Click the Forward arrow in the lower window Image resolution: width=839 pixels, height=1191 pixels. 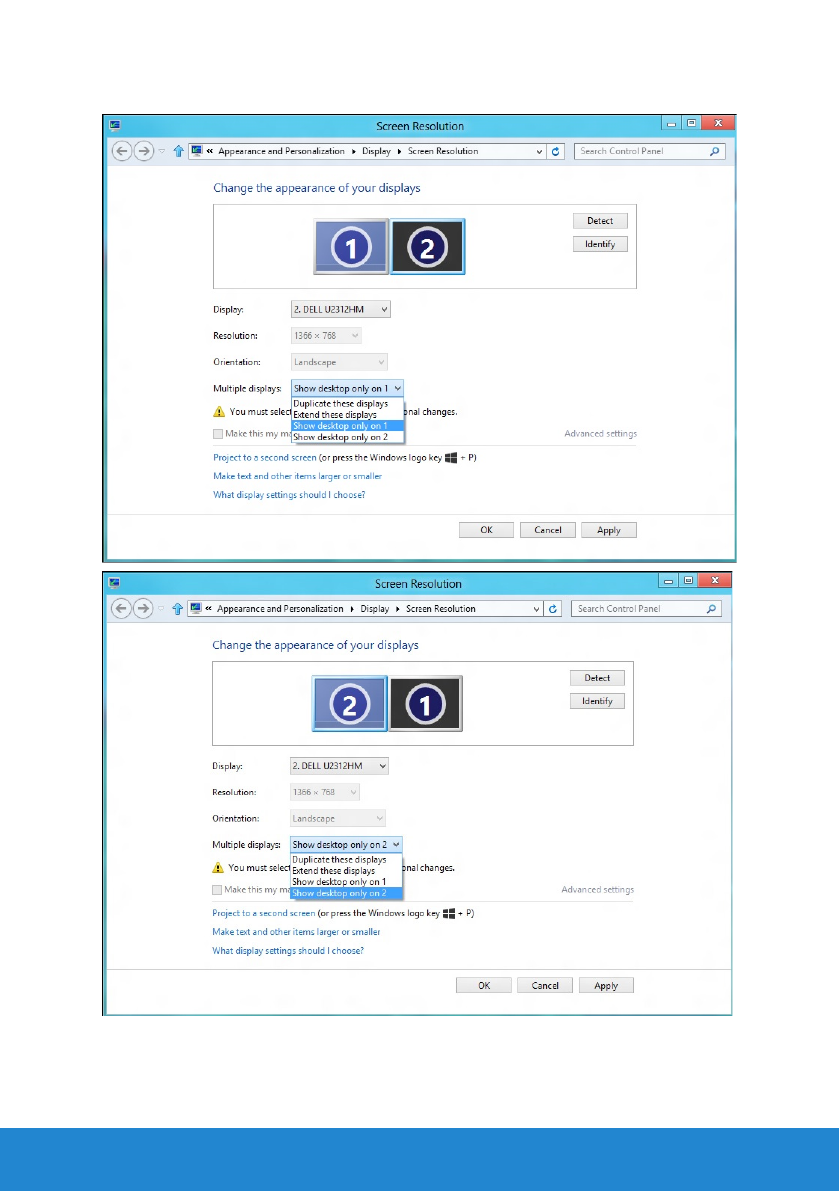tap(143, 609)
